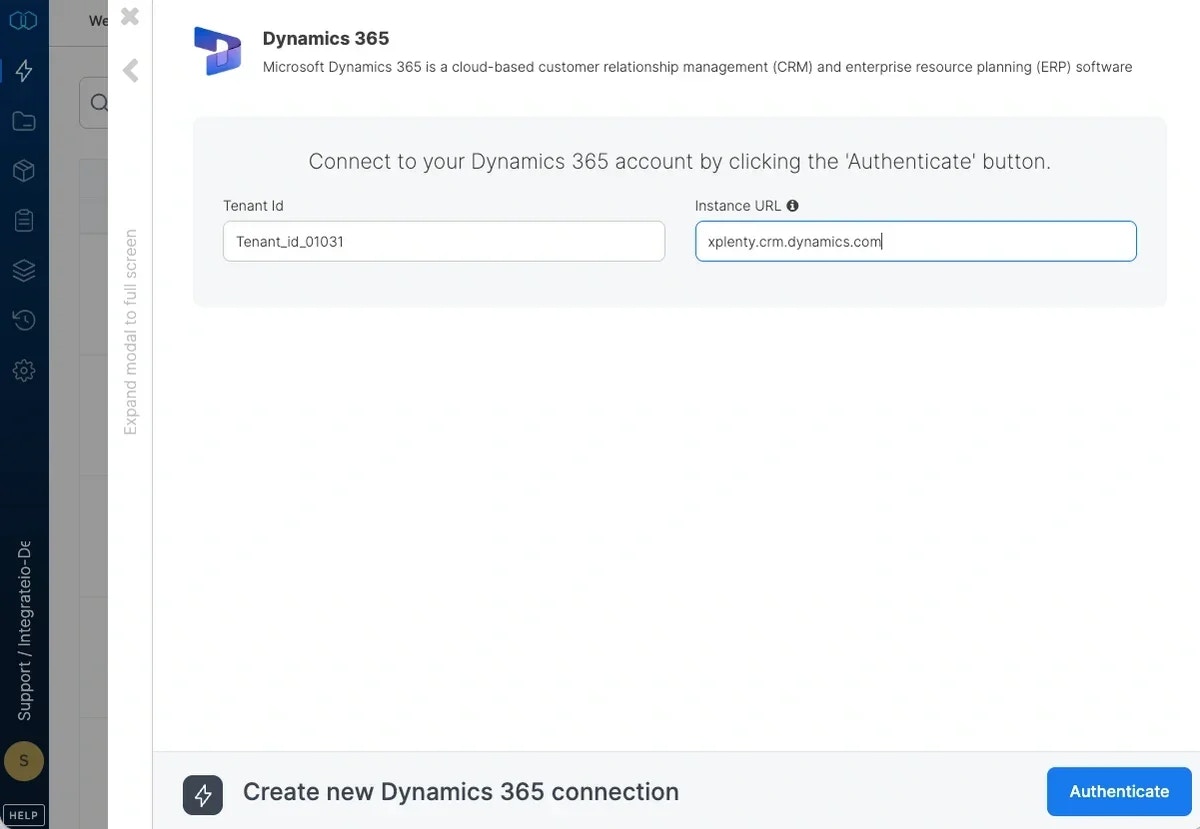The width and height of the screenshot is (1200, 829).
Task: View history via the clock icon
Action: (x=23, y=320)
